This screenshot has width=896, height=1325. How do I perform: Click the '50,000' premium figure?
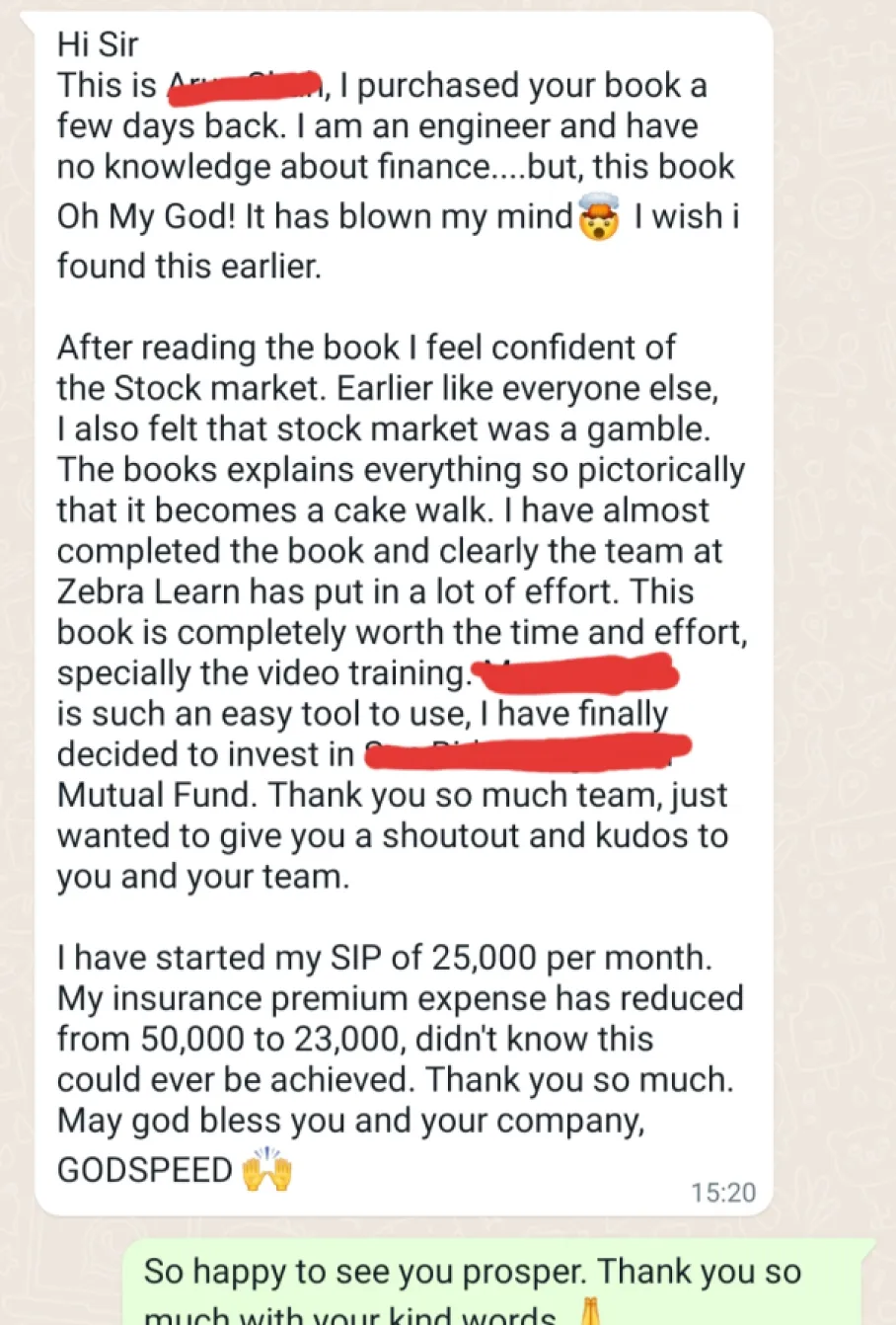pos(191,1039)
